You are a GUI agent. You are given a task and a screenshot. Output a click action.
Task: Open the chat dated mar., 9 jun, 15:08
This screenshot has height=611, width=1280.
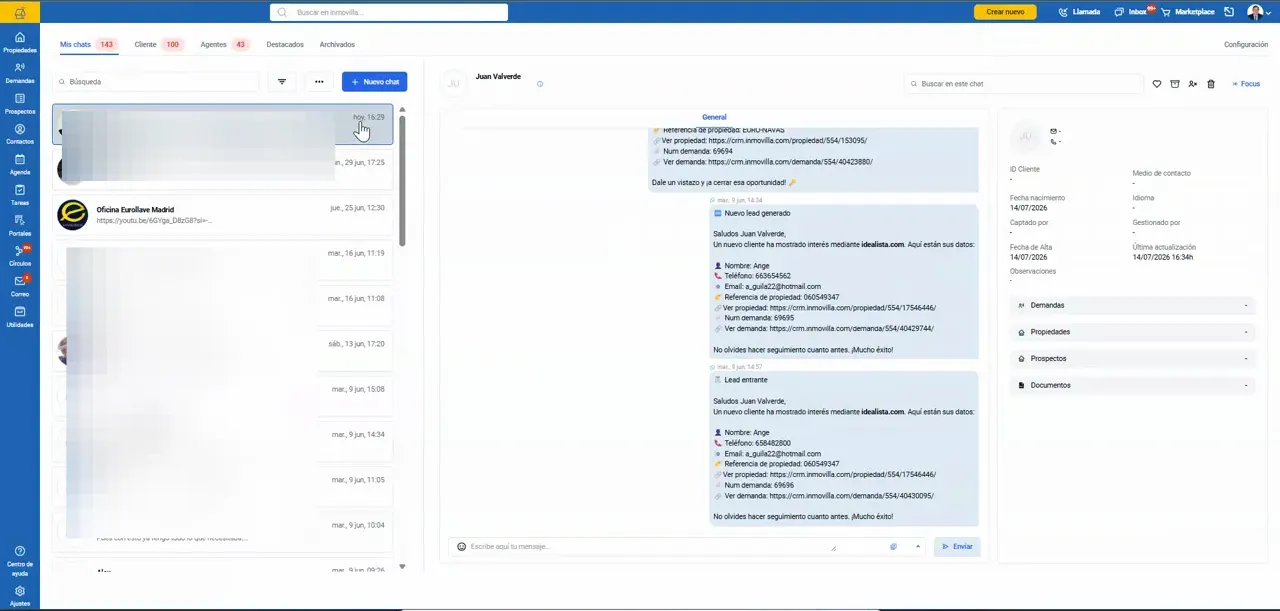click(x=222, y=396)
